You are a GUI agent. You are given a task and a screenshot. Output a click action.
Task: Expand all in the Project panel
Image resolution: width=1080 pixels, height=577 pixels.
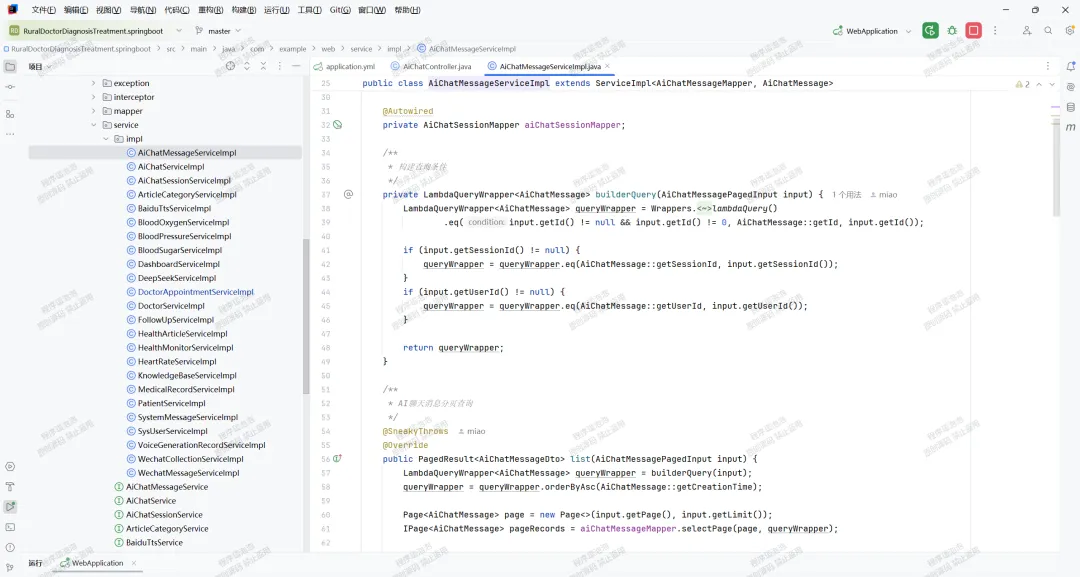247,66
